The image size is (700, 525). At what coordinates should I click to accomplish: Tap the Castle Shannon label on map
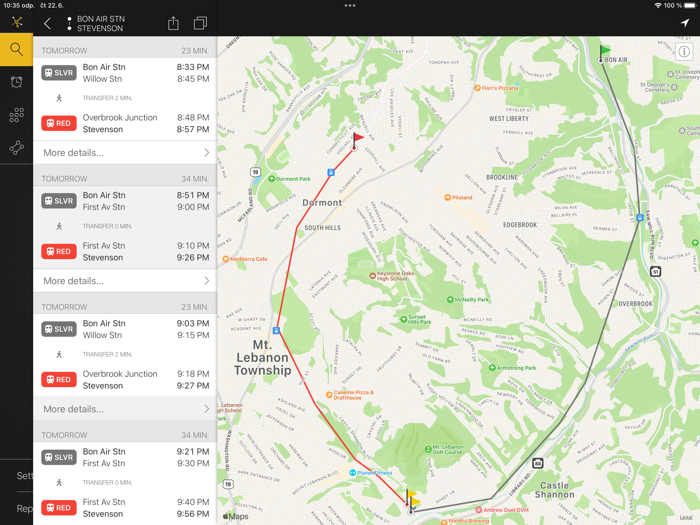[554, 490]
